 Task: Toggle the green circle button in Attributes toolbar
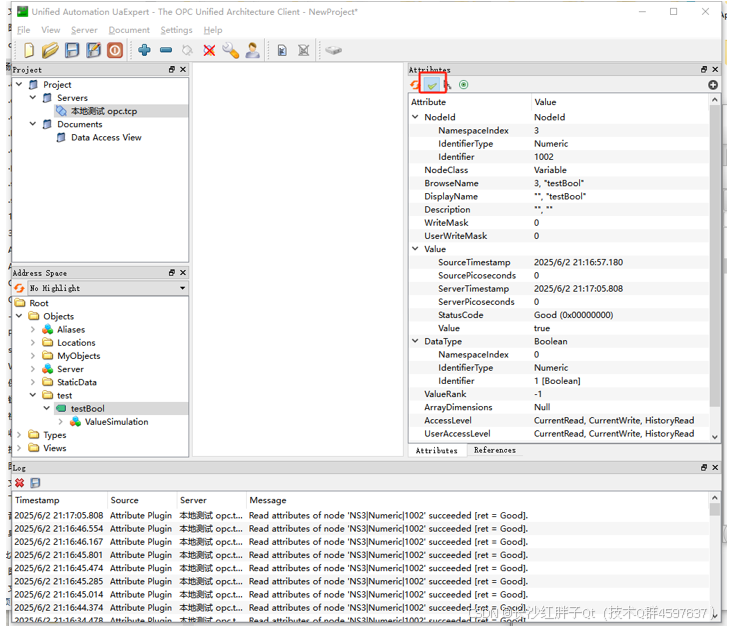click(463, 85)
